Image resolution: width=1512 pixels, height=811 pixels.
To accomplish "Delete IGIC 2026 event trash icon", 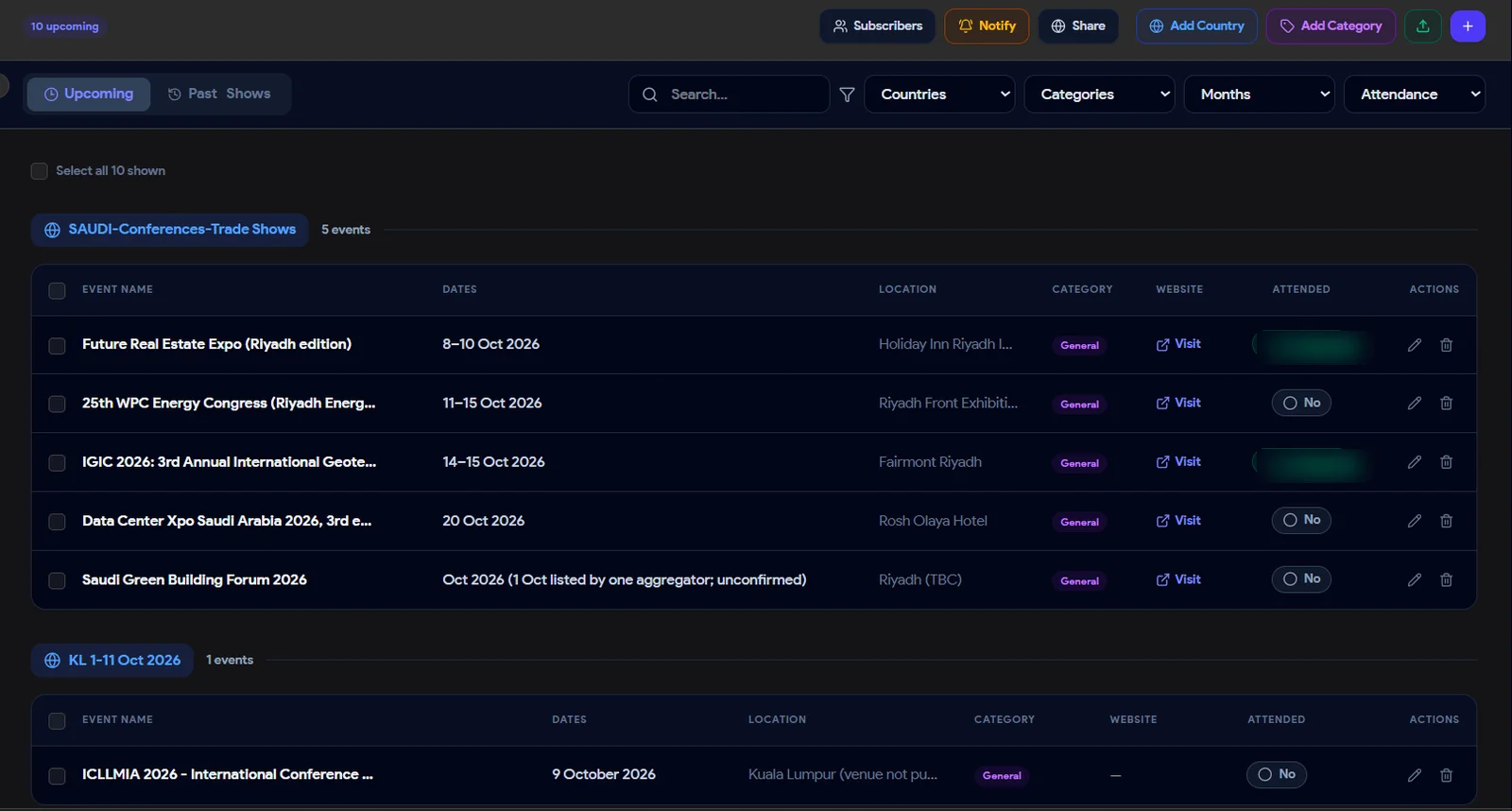I will pyautogui.click(x=1446, y=462).
